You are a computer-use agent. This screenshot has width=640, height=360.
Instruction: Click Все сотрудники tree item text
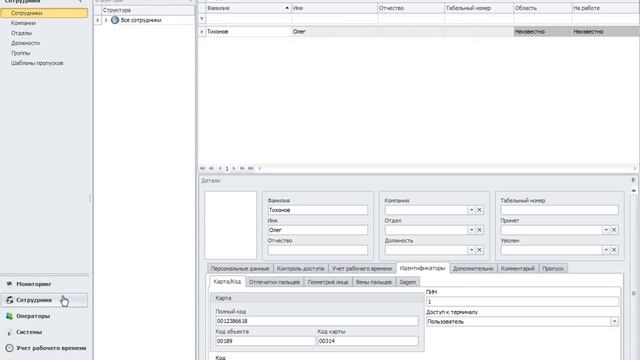(x=141, y=20)
